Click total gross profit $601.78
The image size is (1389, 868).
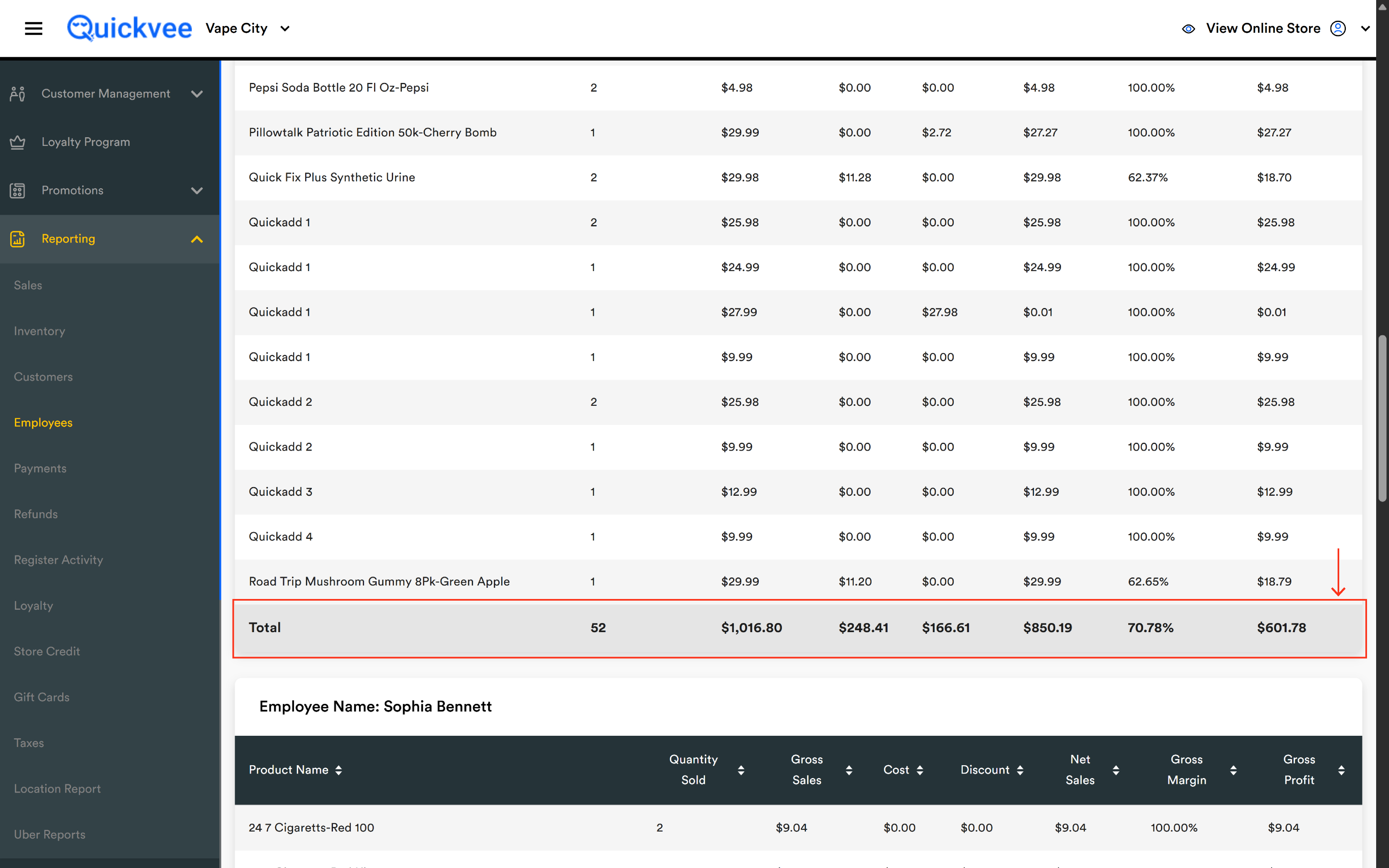coord(1282,628)
